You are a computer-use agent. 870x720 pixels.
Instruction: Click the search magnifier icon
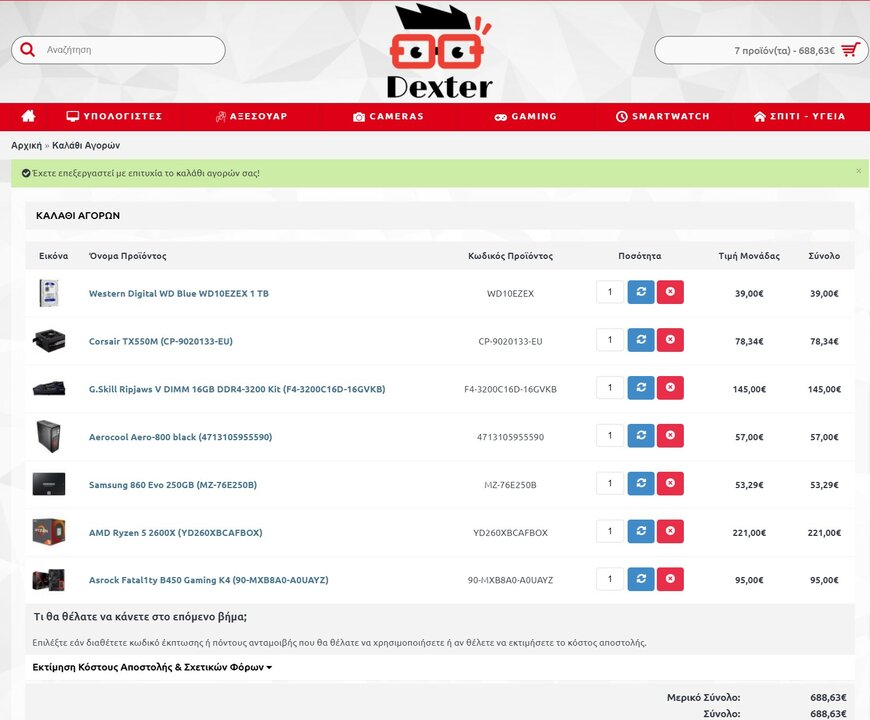pyautogui.click(x=28, y=50)
